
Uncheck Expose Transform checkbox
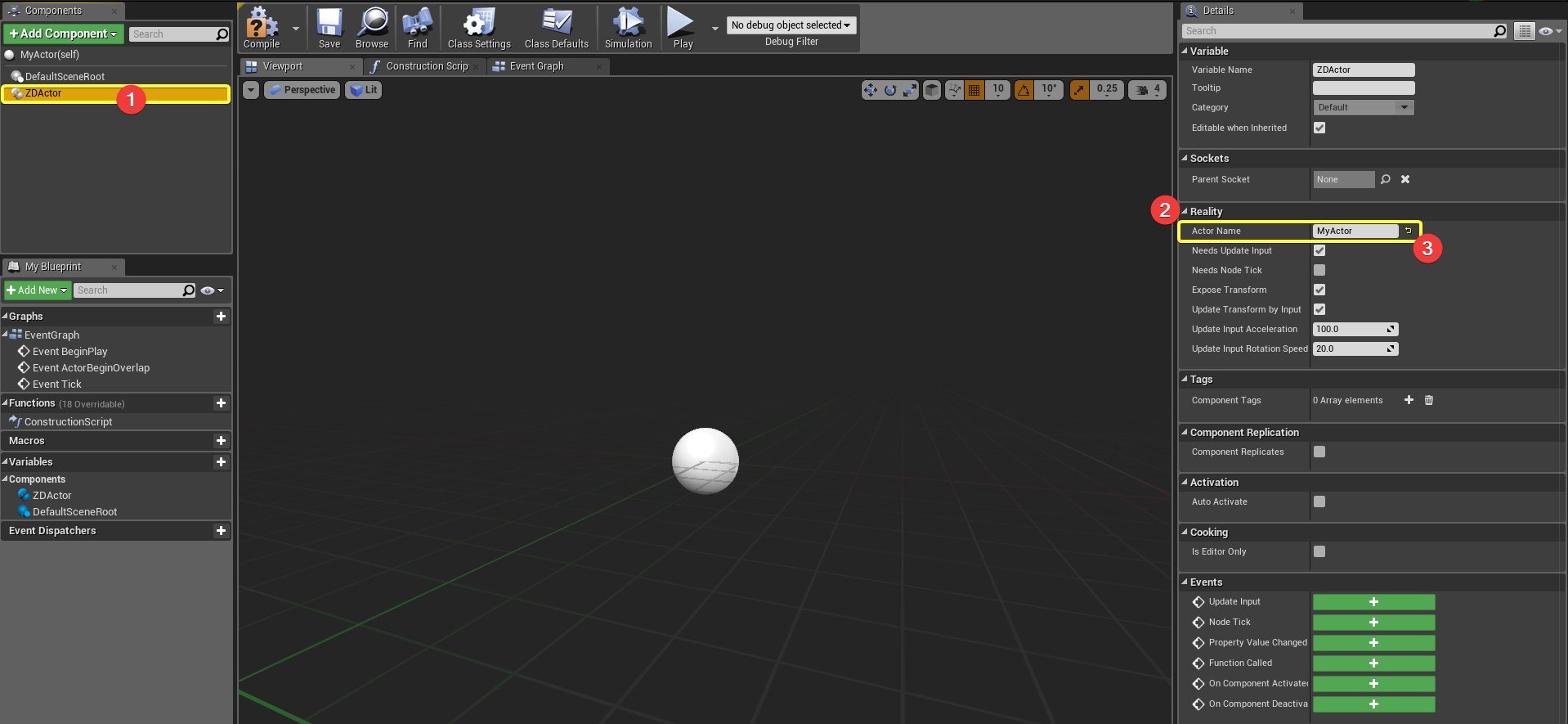tap(1319, 290)
